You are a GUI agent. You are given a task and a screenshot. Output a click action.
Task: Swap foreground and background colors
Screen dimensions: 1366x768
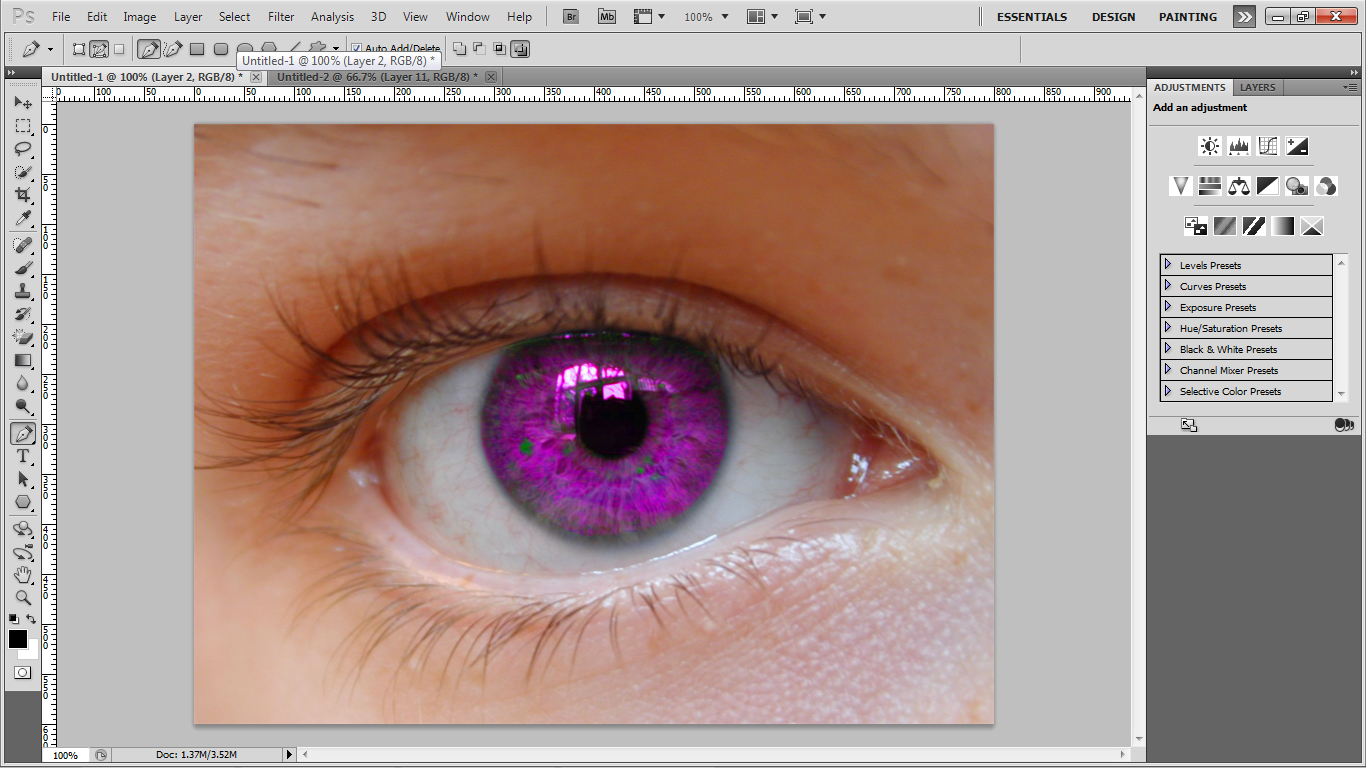tap(31, 620)
